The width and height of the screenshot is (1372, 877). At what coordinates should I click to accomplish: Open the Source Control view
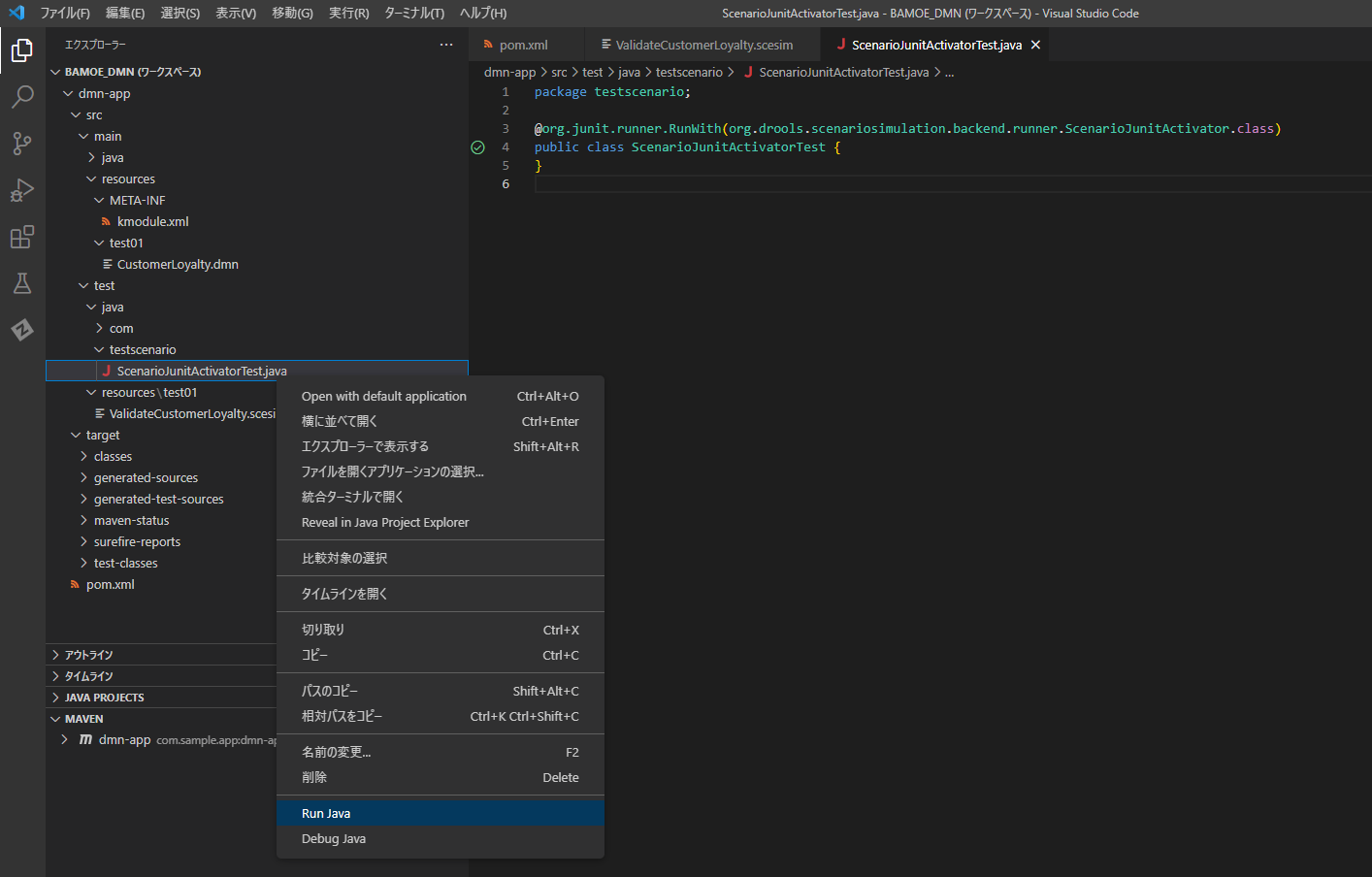(x=22, y=144)
